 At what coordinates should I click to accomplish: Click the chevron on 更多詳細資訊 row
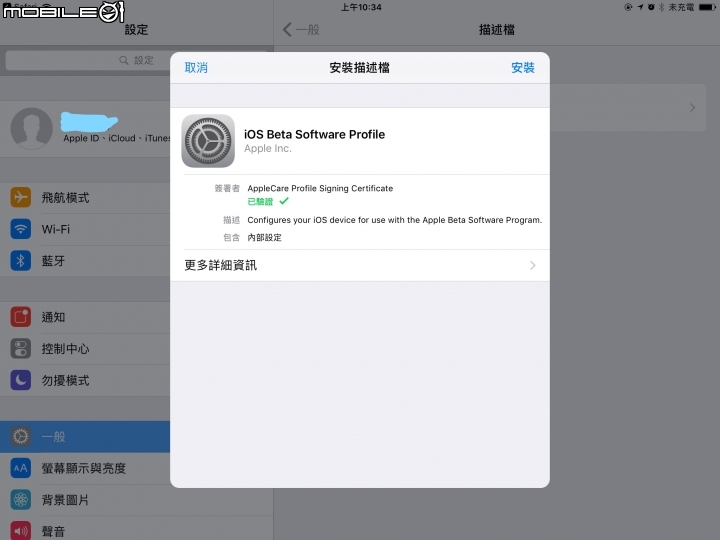[533, 265]
